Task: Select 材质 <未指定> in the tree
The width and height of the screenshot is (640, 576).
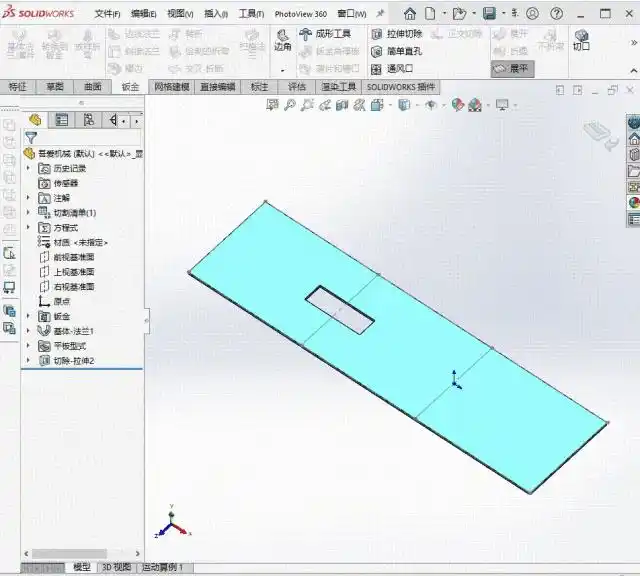Action: pyautogui.click(x=73, y=242)
